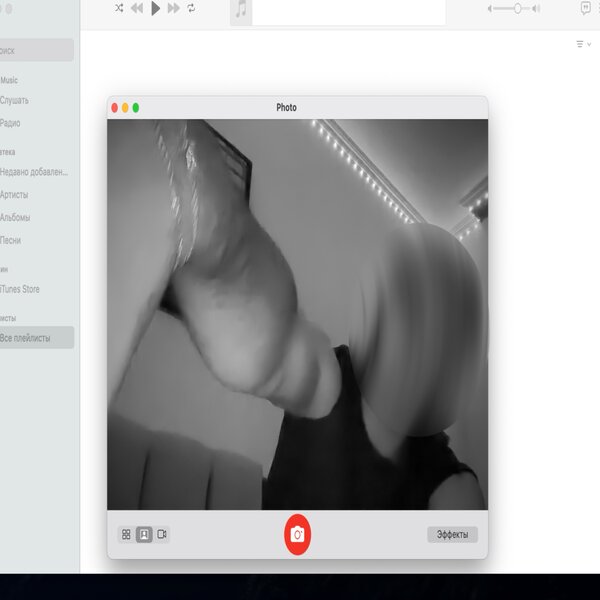
Task: Expand the list view options dropdown
Action: (x=583, y=44)
